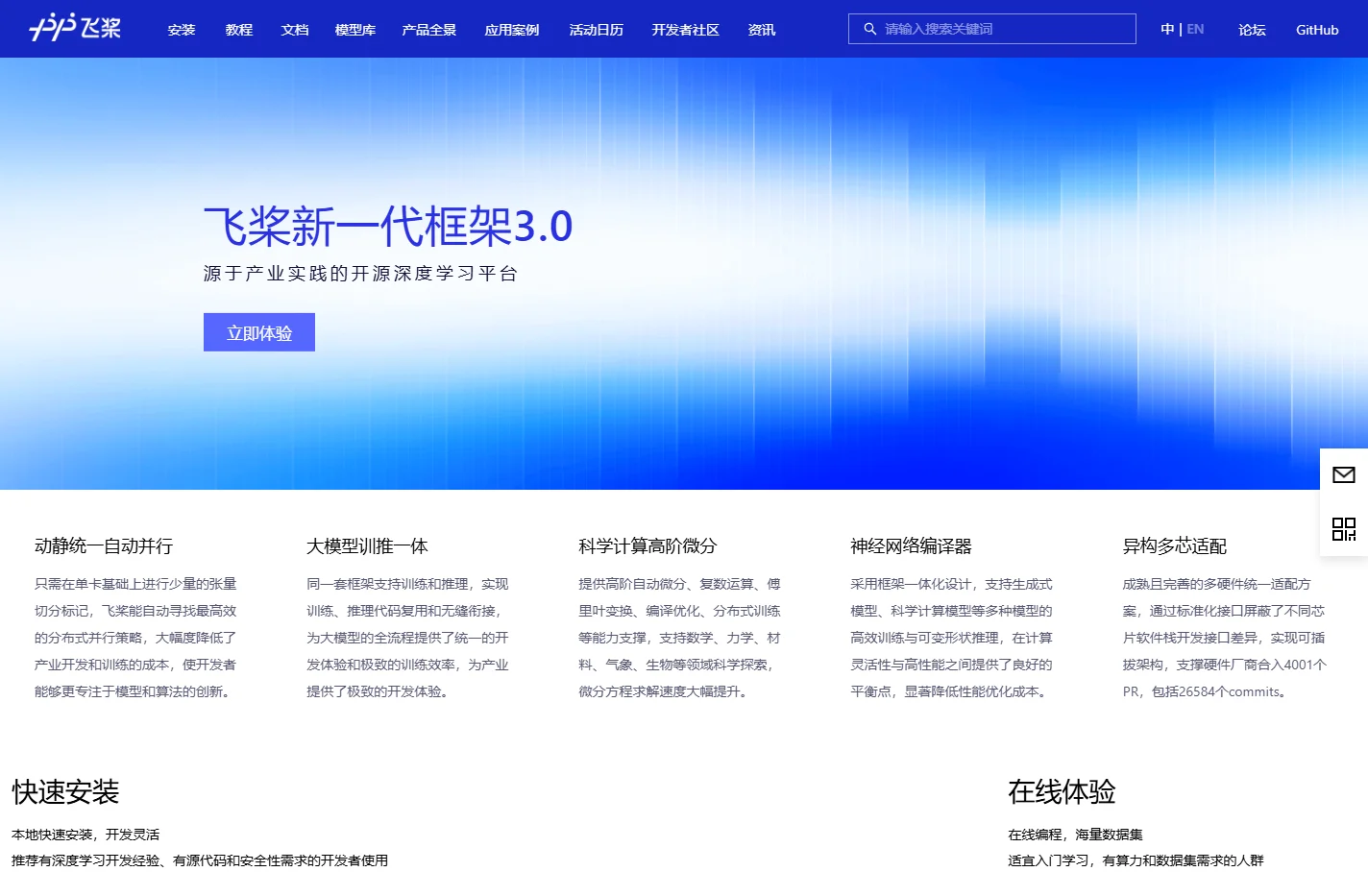Click the 本地快速安装，开发灵活 text
Image resolution: width=1368 pixels, height=896 pixels.
pos(85,835)
